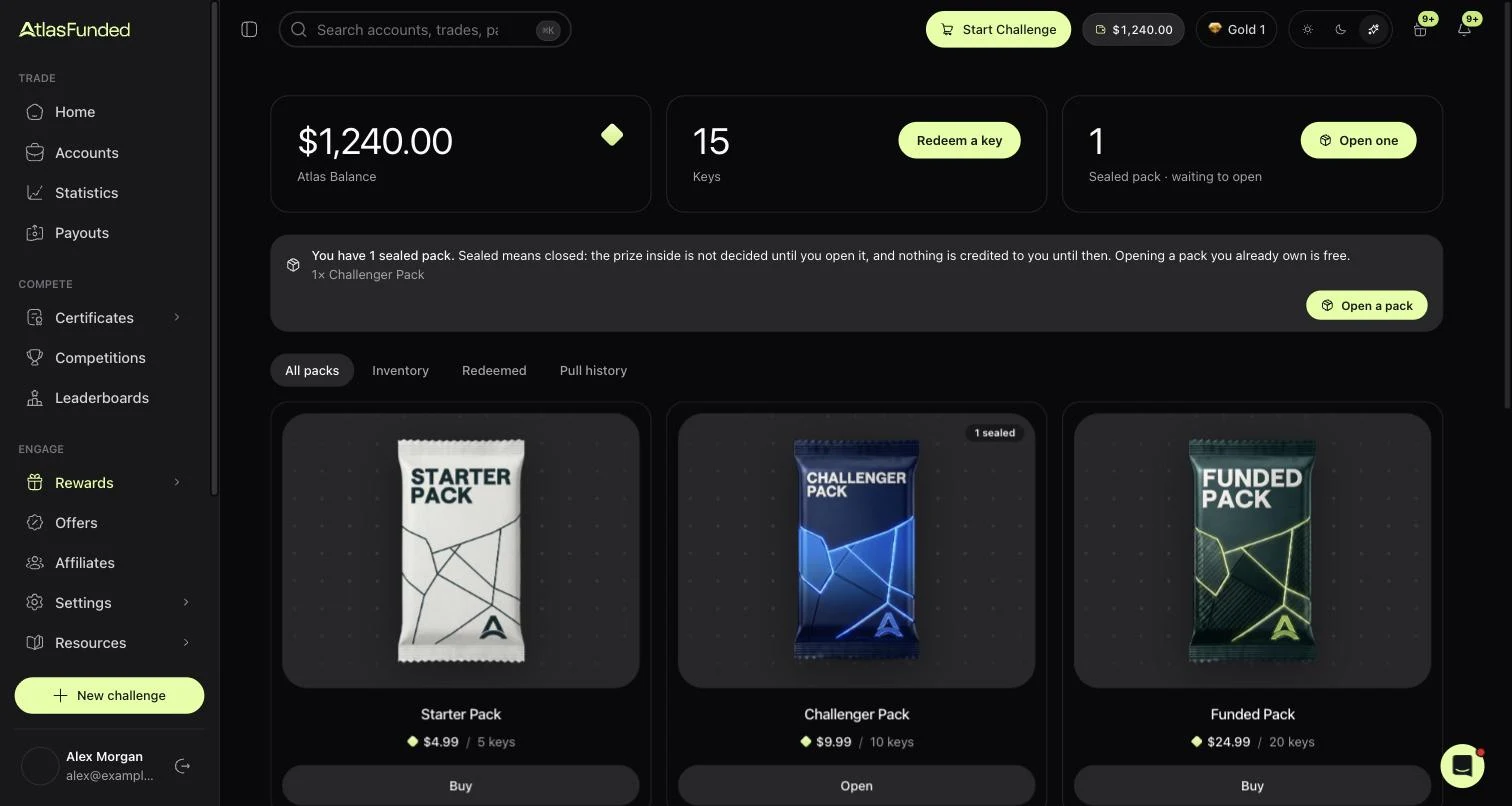Click the 15 Keys count

coord(711,142)
